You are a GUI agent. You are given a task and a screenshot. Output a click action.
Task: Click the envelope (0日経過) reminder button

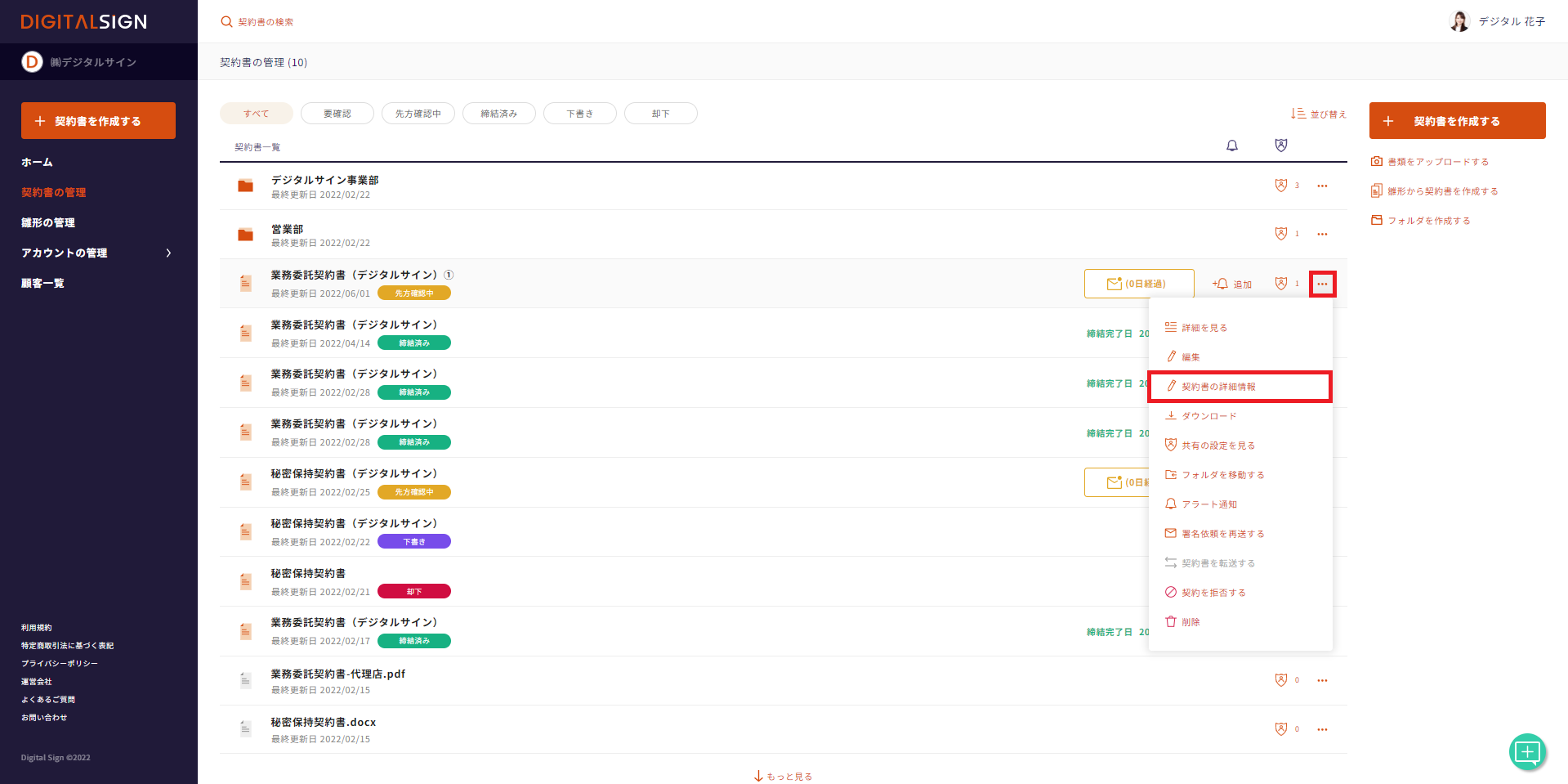1138,284
